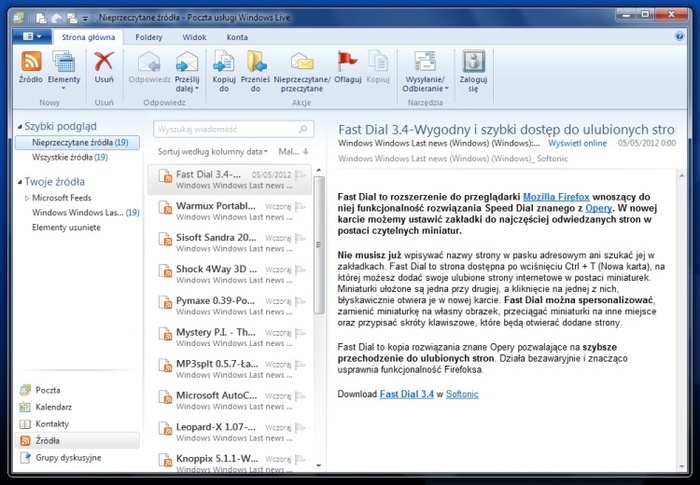
Task: Toggle flag on Fast Dial 3.4 entry
Action: [x=301, y=175]
